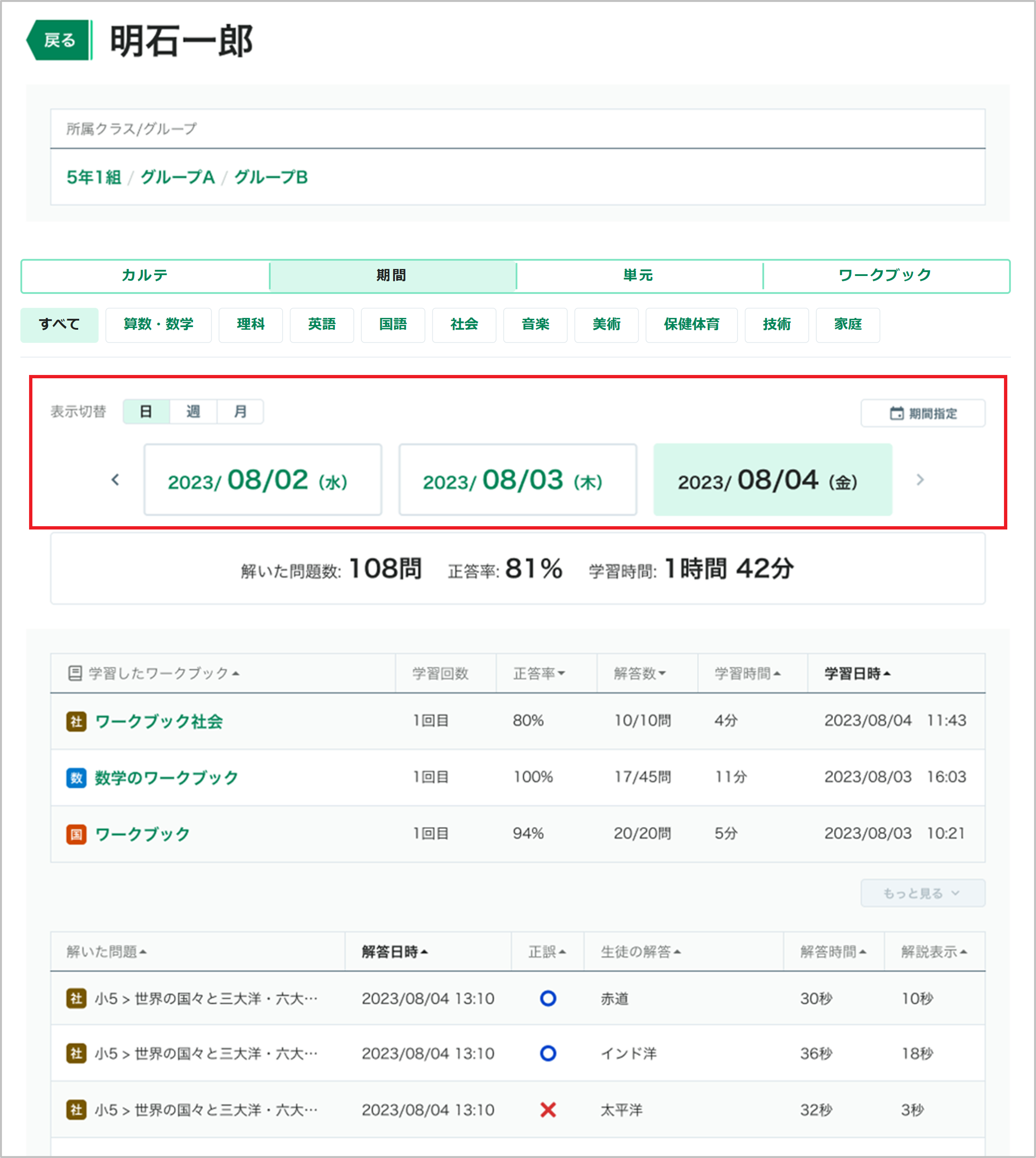
Task: Click the 数 icon beside 数学のワークブック
Action: [76, 778]
